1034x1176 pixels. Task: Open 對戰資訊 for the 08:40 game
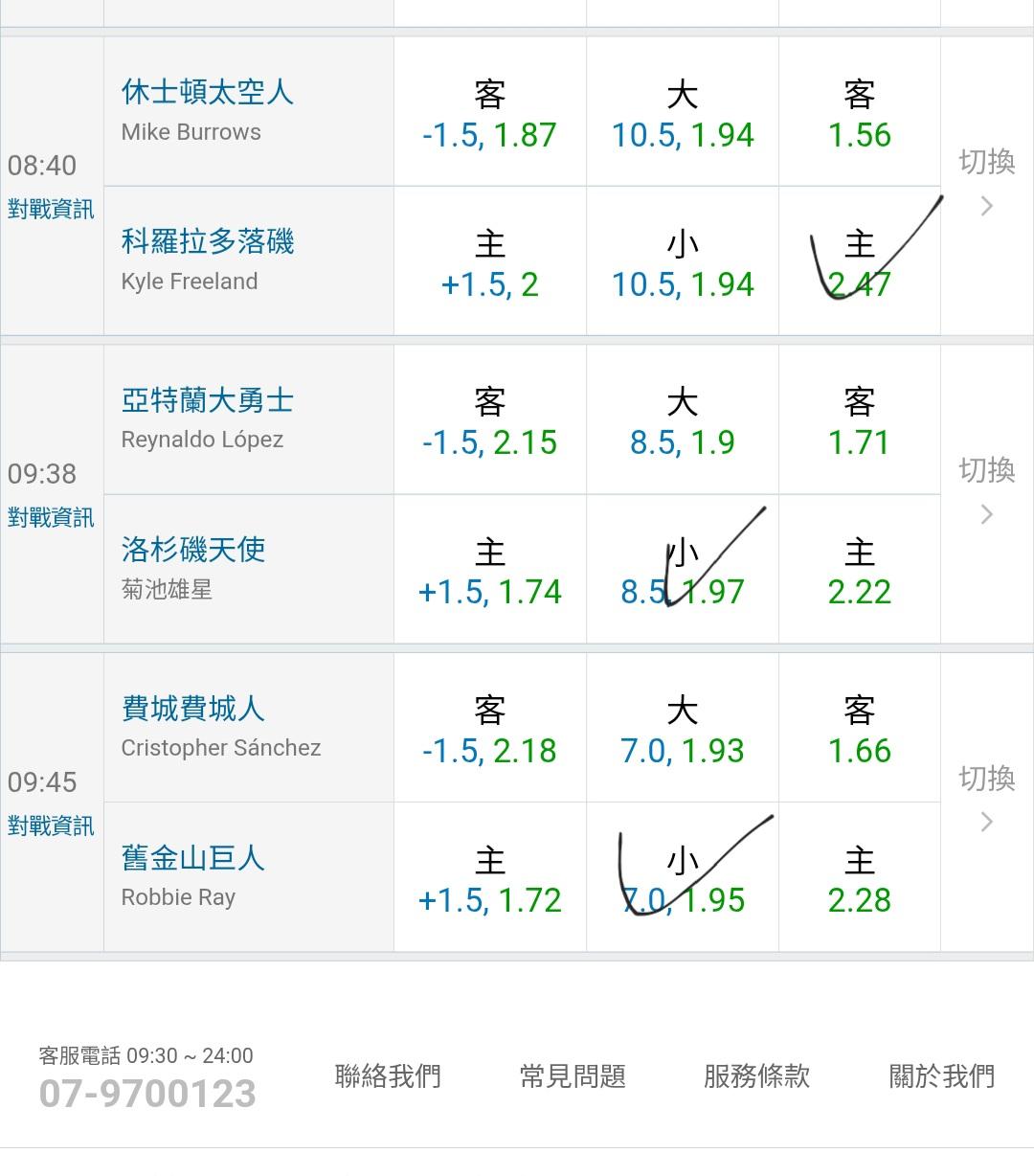click(51, 209)
